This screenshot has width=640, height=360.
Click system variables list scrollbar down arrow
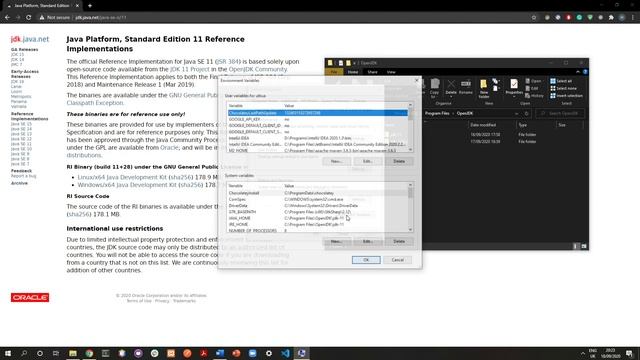410,229
